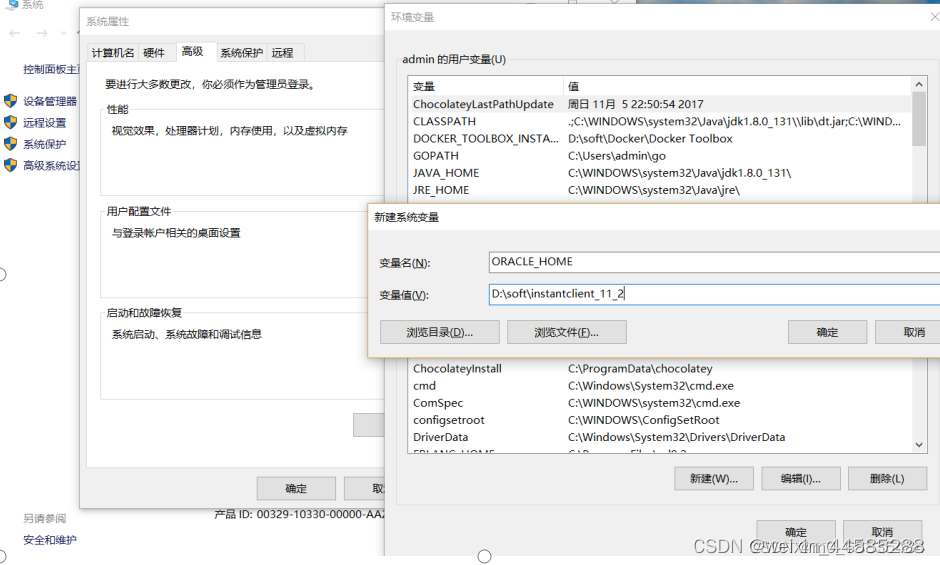Viewport: 940px width, 565px height.
Task: Click 取消 at bottom of 环境变量 window
Action: coord(882,531)
